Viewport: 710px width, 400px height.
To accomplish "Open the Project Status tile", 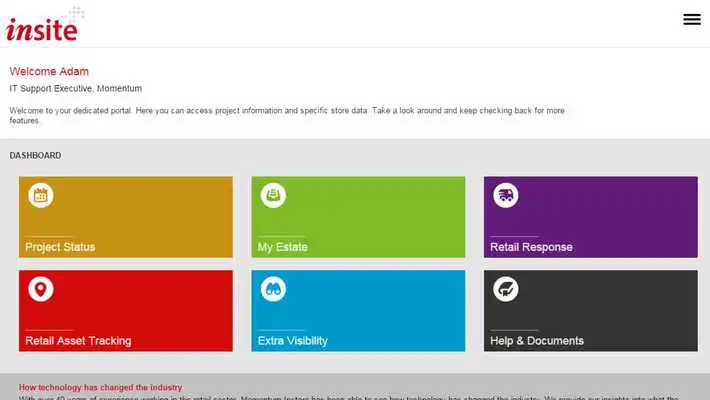I will point(126,217).
